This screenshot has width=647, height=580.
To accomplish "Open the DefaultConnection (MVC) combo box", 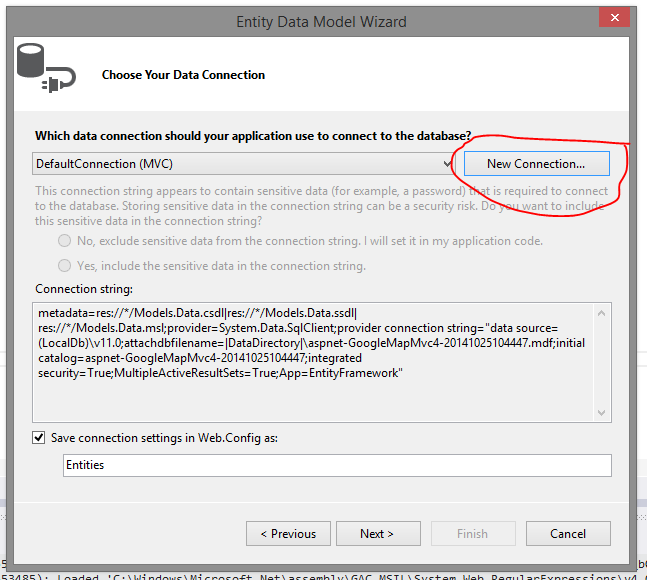I will pyautogui.click(x=243, y=164).
